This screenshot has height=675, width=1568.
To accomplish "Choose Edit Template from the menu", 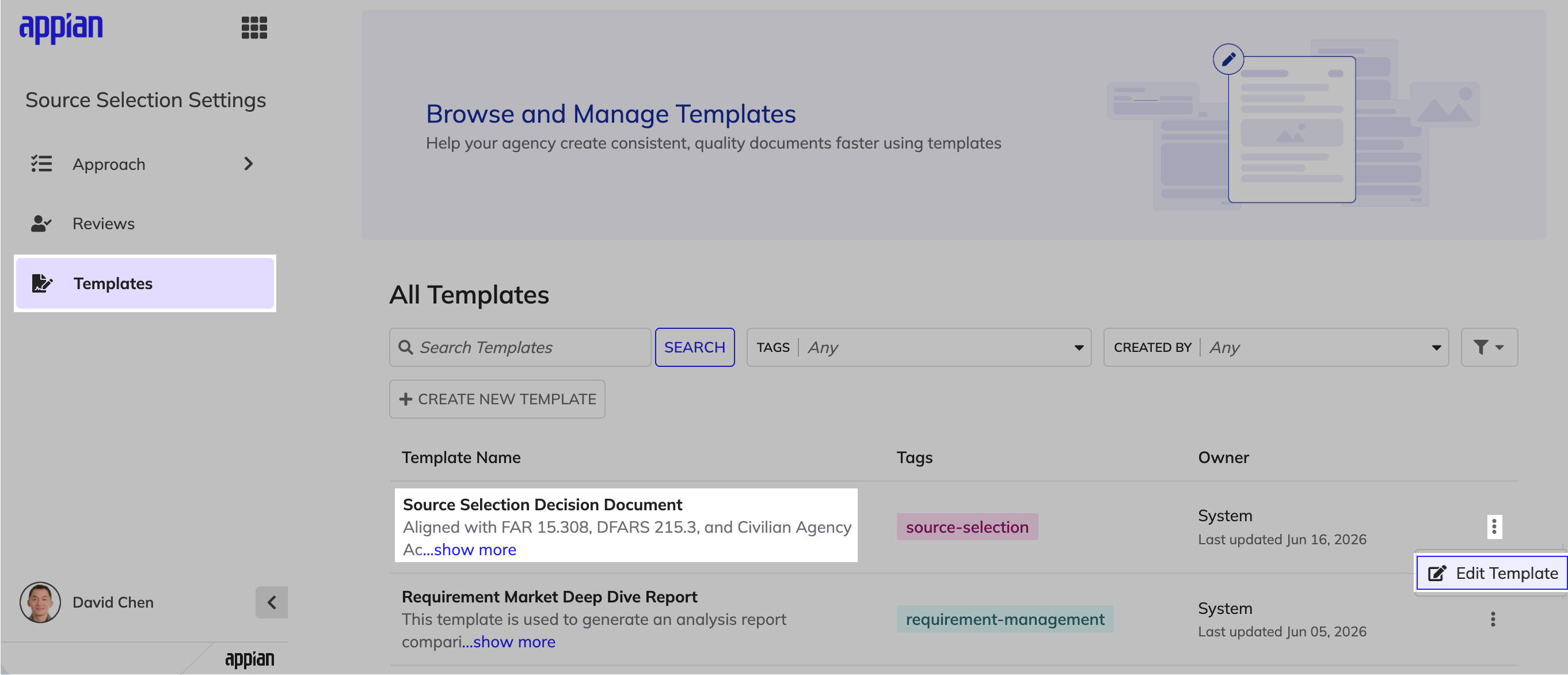I will click(1493, 573).
